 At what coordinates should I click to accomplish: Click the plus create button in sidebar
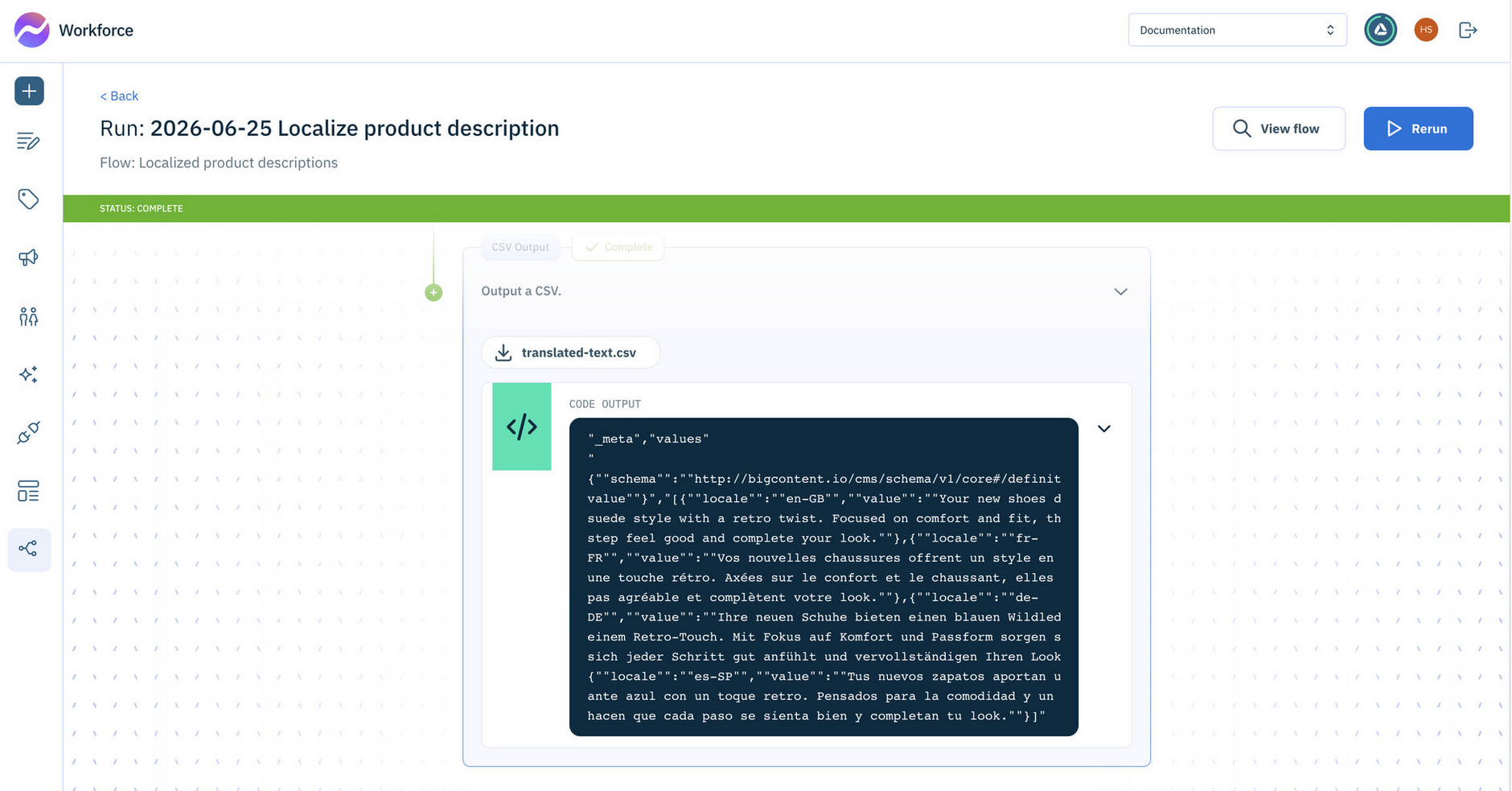[29, 91]
